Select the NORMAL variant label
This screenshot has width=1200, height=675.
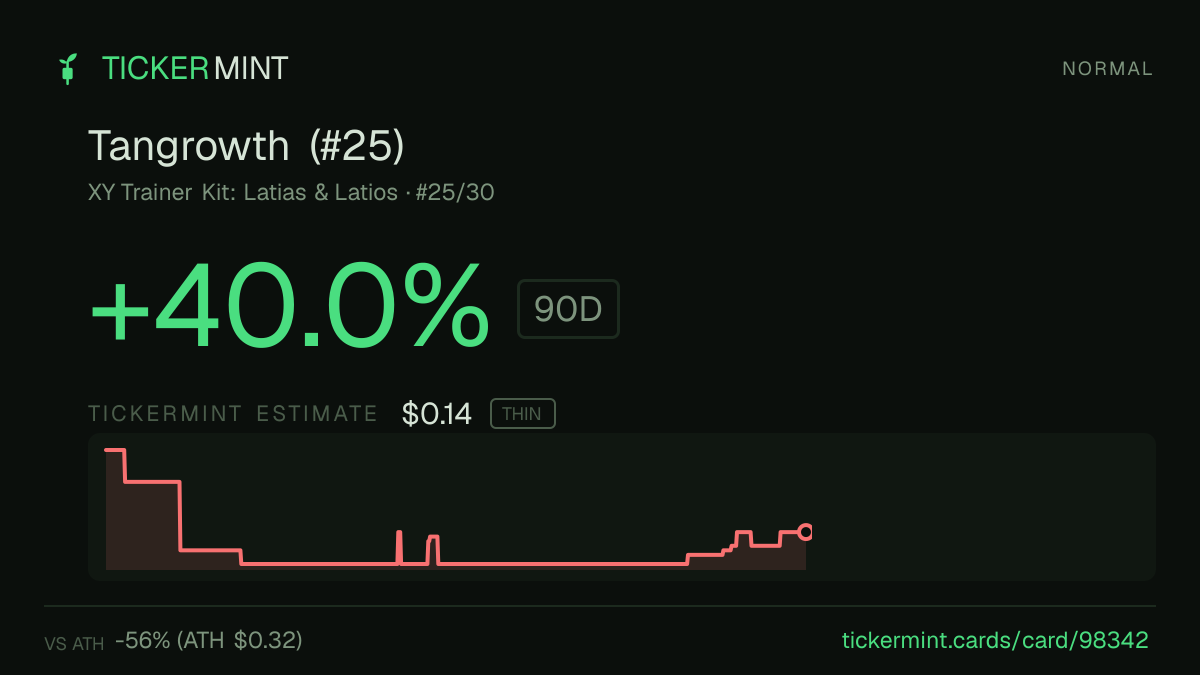[x=1107, y=69]
